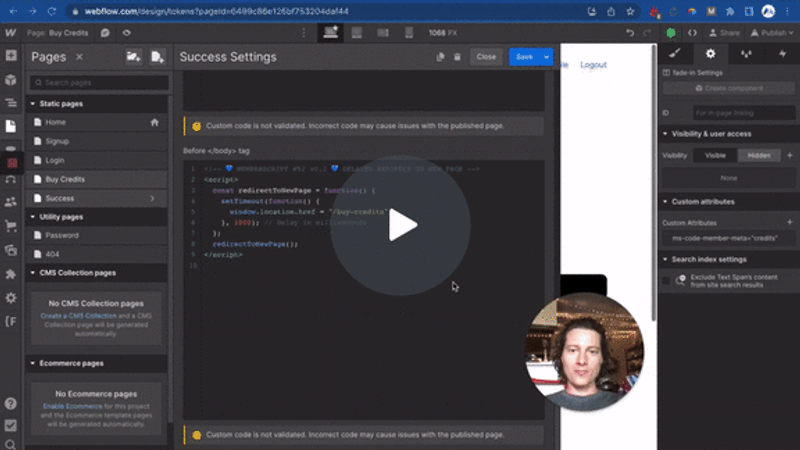The height and width of the screenshot is (450, 800).
Task: Open the Assets panel
Action: (11, 250)
